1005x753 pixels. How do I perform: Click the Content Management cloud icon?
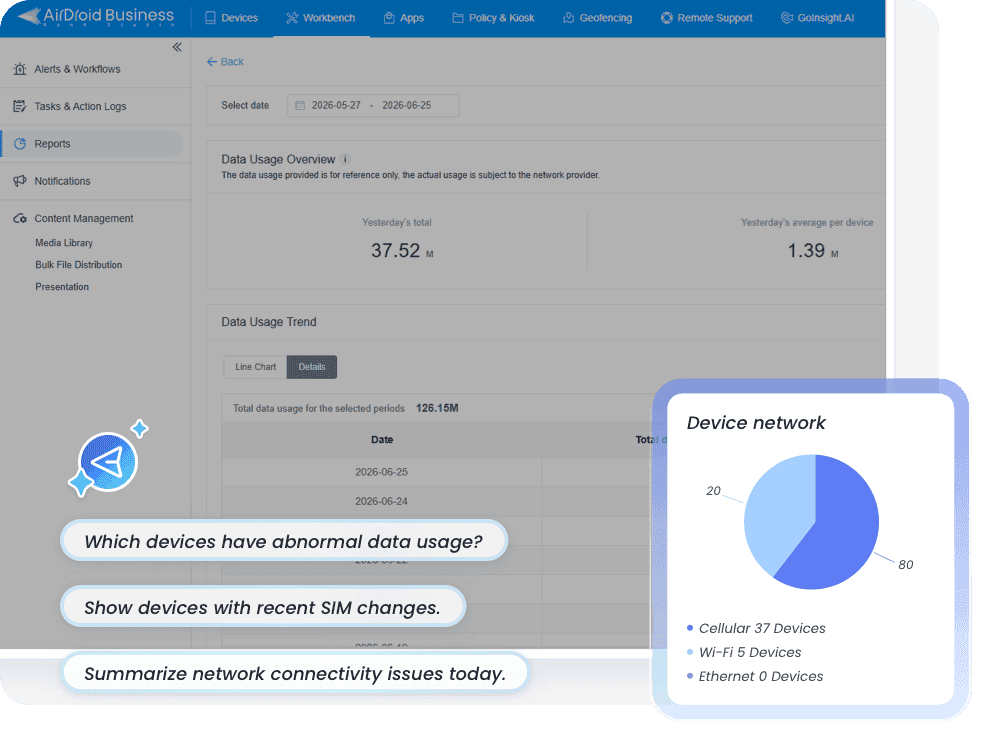(x=20, y=219)
